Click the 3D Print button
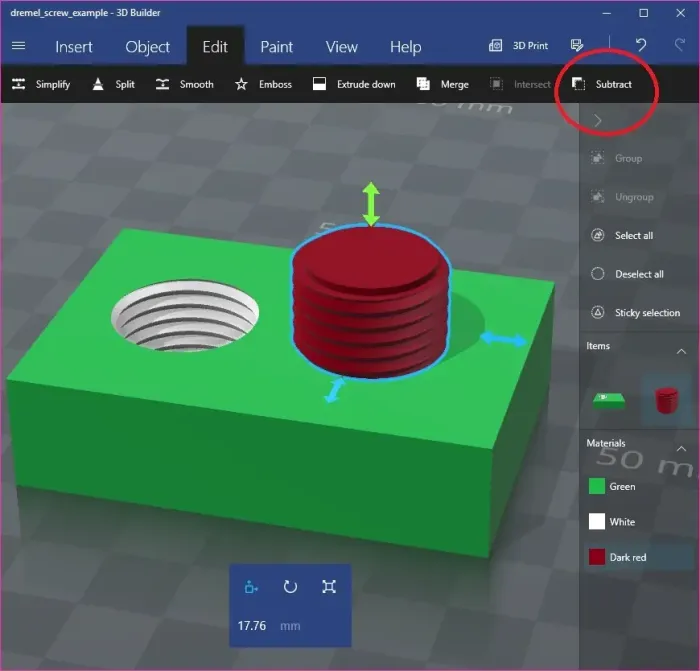This screenshot has height=671, width=700. click(519, 46)
